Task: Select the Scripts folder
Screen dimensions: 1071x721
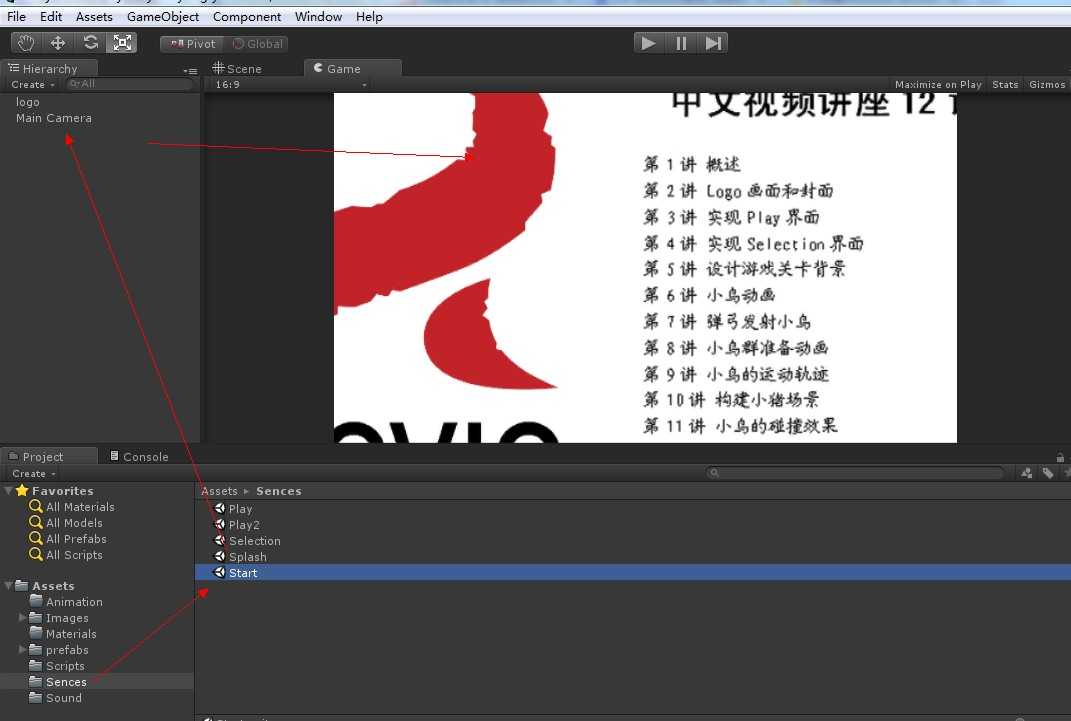Action: tap(65, 666)
